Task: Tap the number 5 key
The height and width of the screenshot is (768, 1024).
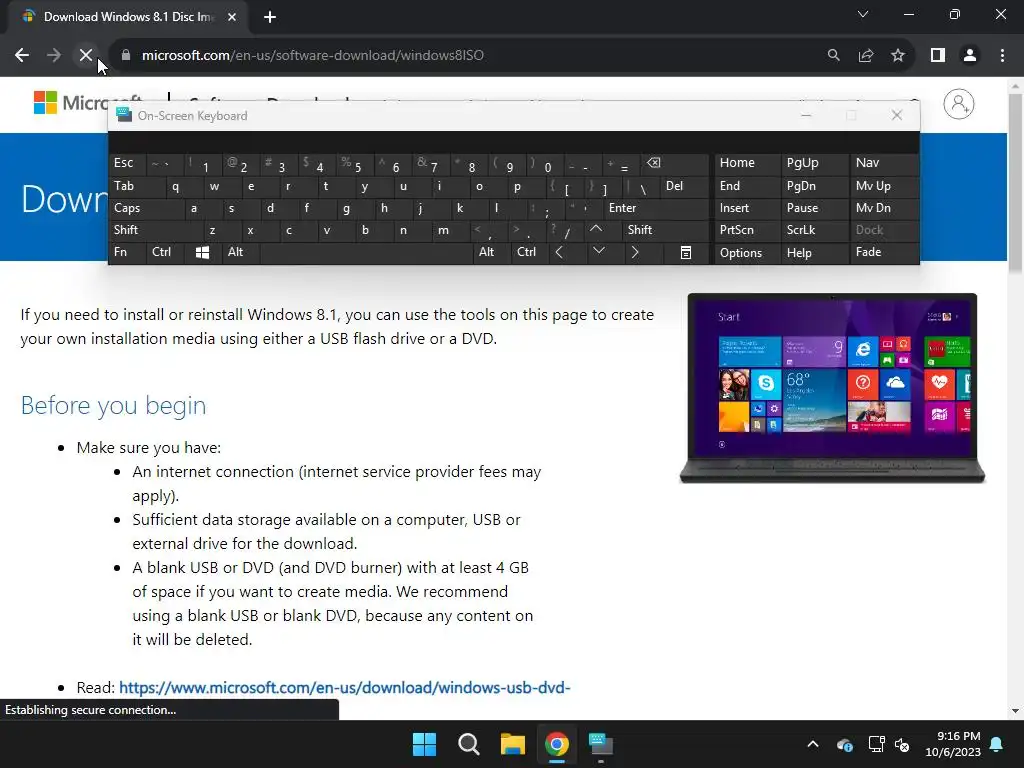Action: pyautogui.click(x=357, y=163)
